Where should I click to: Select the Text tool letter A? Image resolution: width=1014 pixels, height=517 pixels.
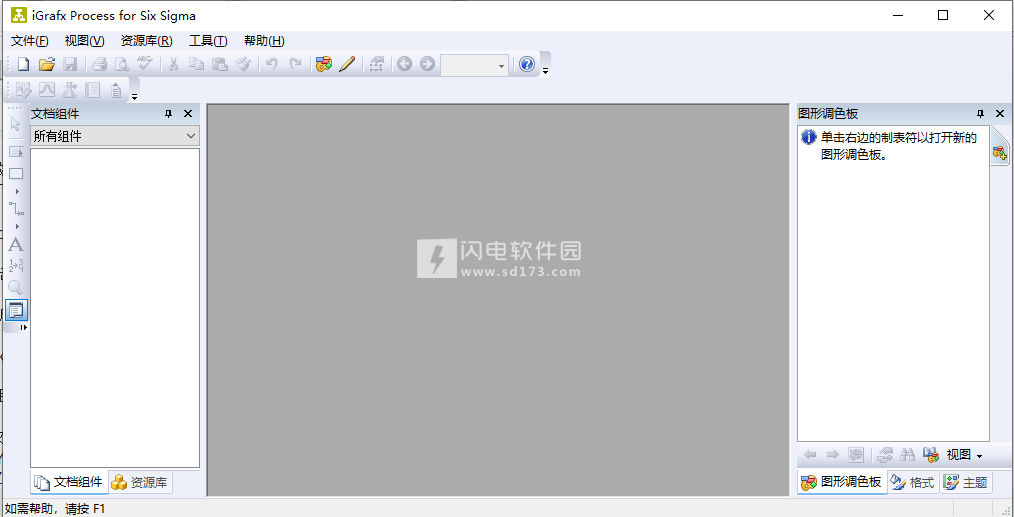(16, 245)
